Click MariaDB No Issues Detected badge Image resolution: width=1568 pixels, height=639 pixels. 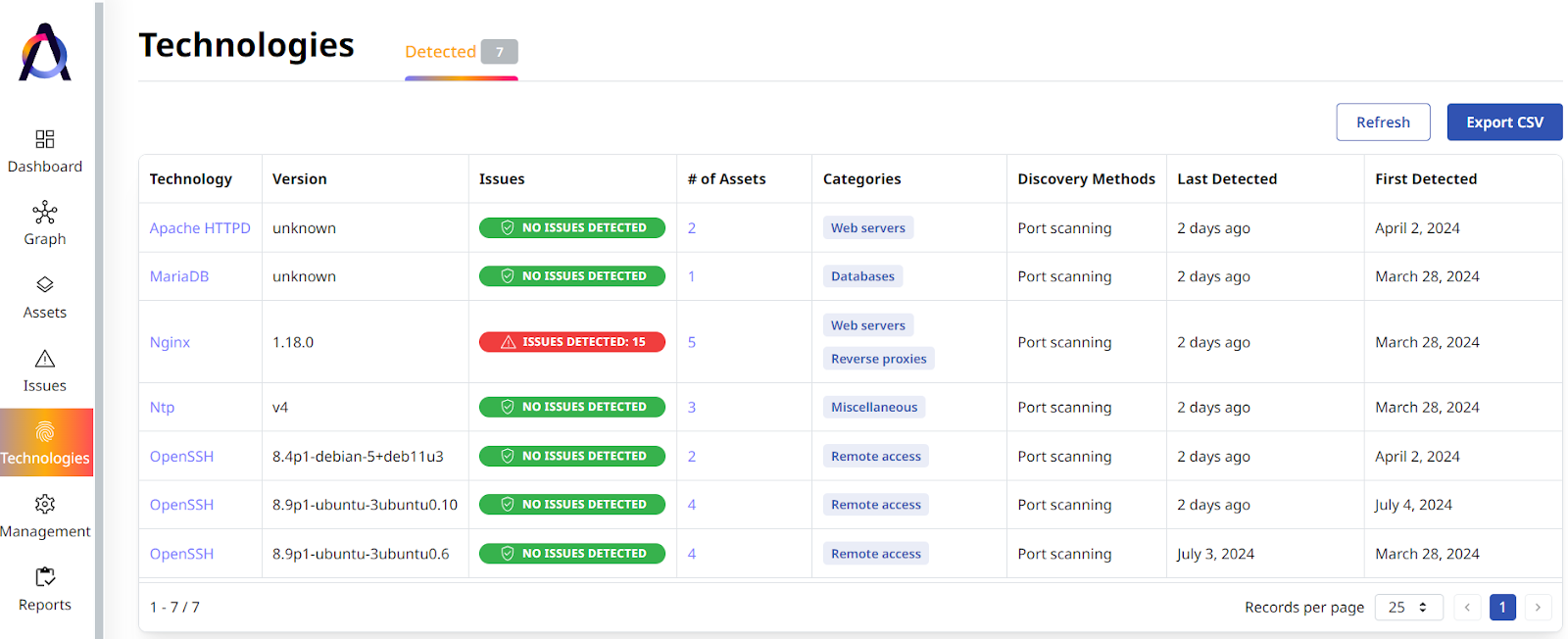click(572, 276)
